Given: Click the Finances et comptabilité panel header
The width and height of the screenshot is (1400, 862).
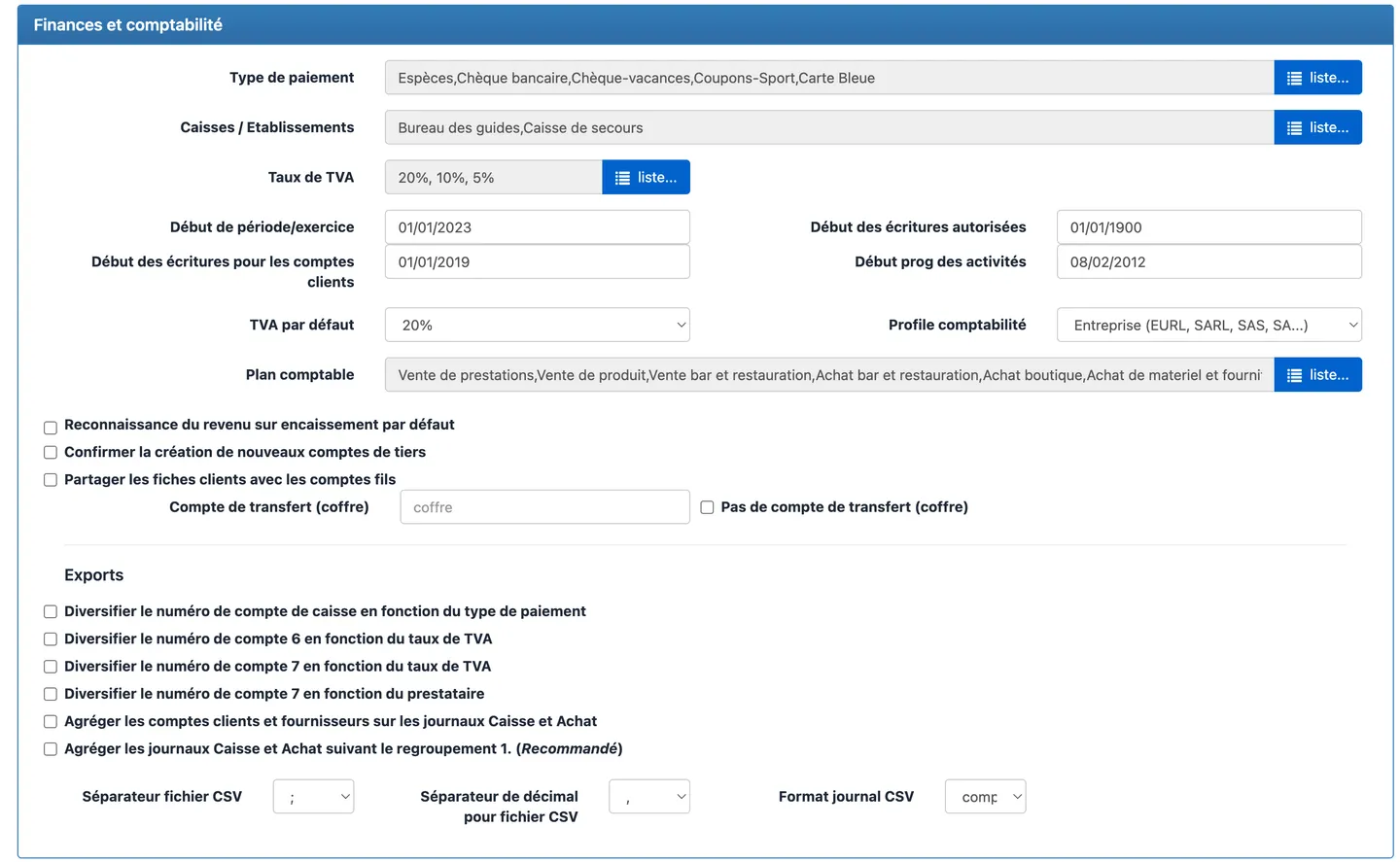Looking at the screenshot, I should pos(705,24).
